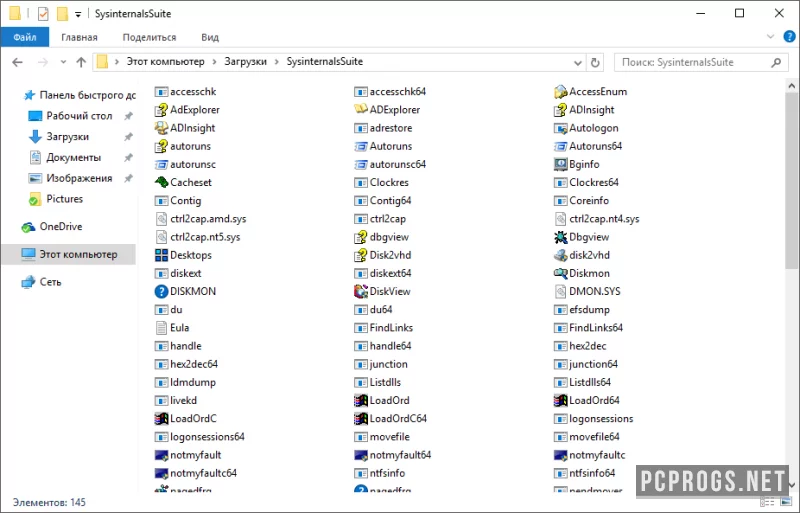Open the Главная ribbon tab

[79, 37]
